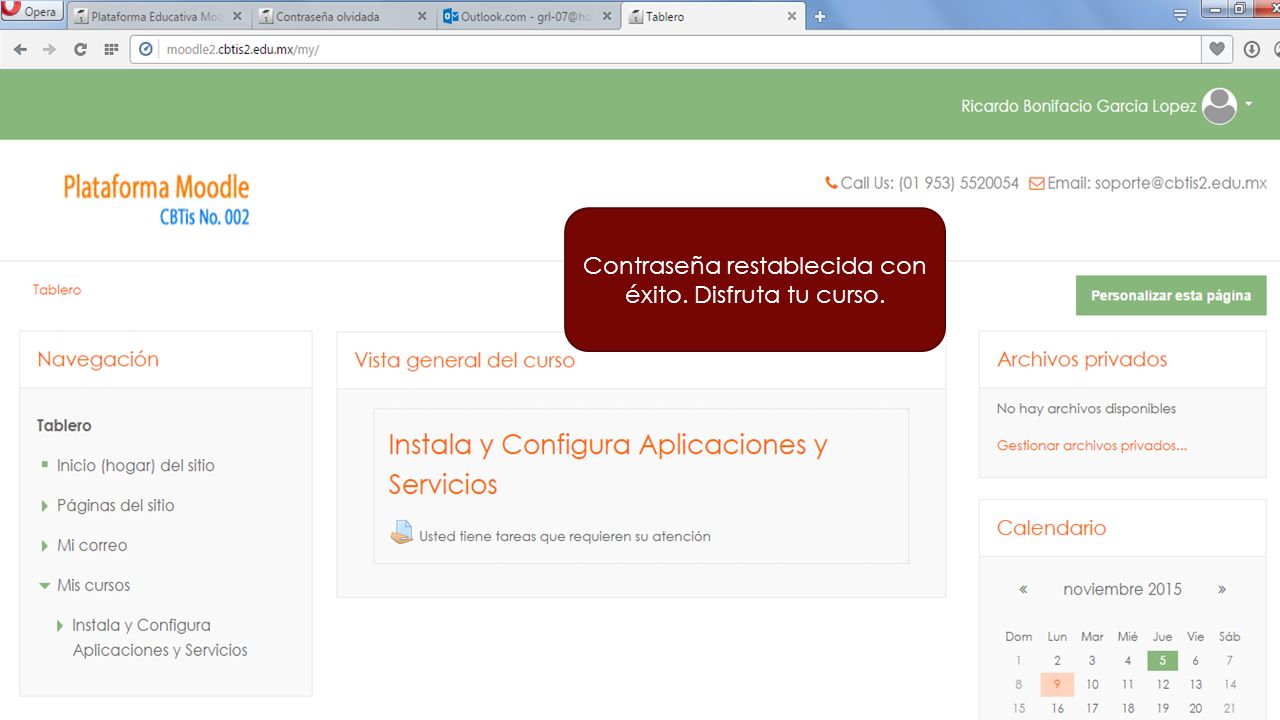Go to previous month in calendar
1280x720 pixels.
[1023, 589]
